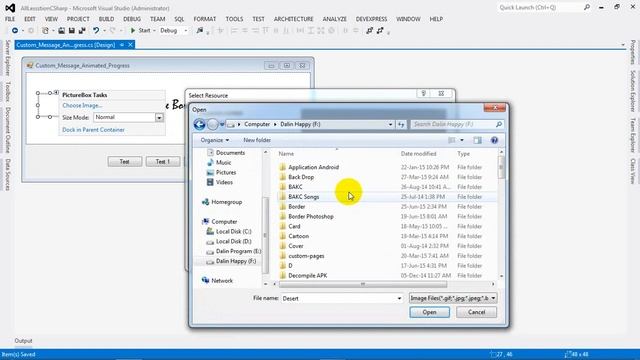Select the Cartoon folder icon
This screenshot has height=360, width=640.
282,236
